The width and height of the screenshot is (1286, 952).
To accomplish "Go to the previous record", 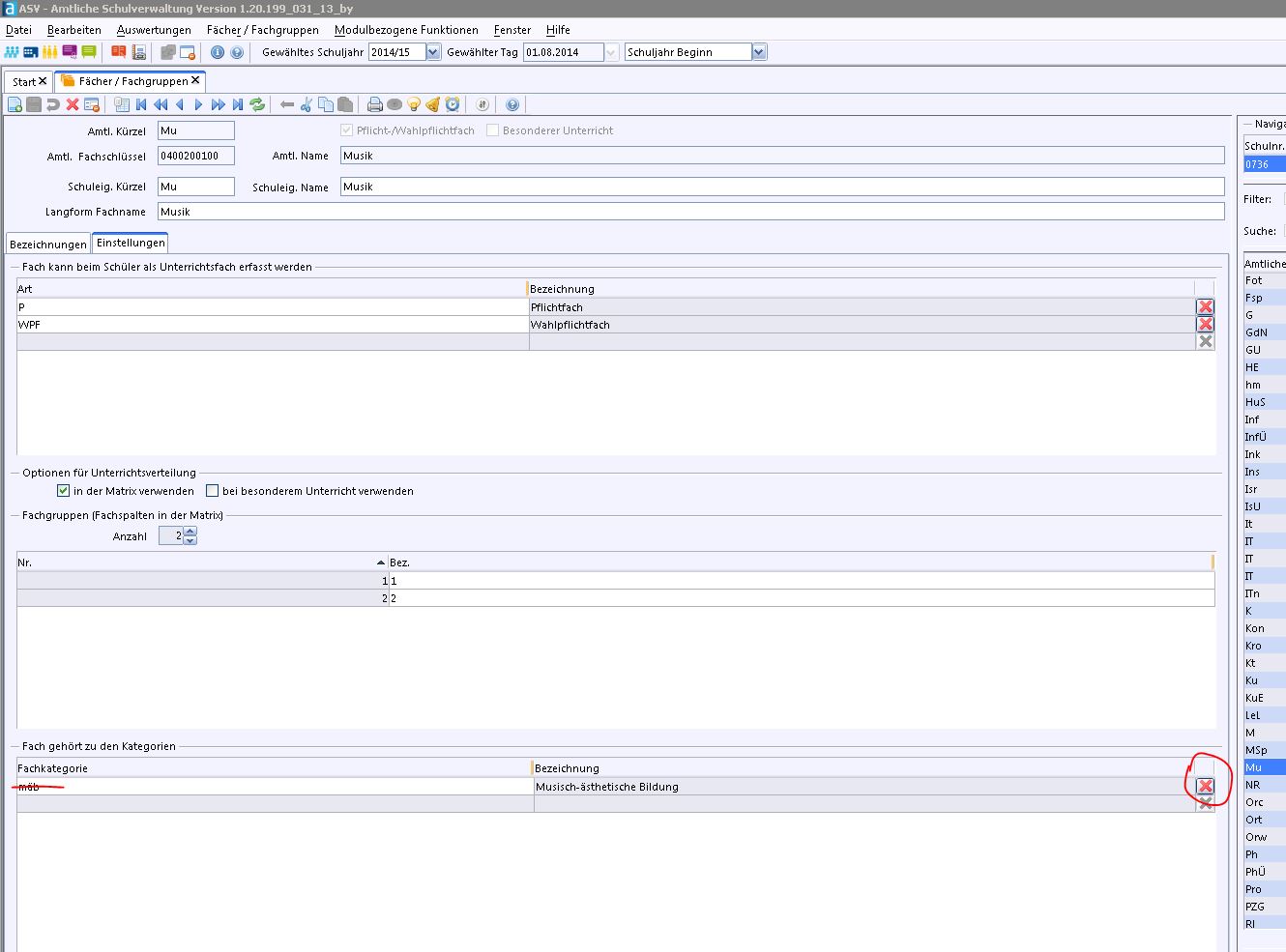I will [180, 104].
